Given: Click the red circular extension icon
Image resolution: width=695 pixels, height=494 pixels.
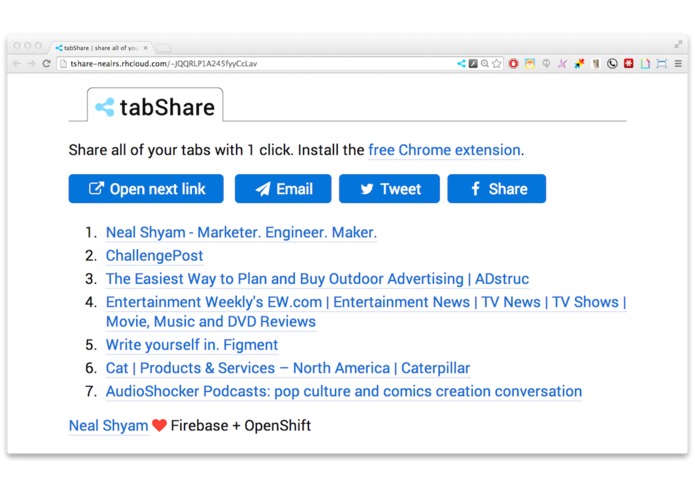Looking at the screenshot, I should click(513, 64).
